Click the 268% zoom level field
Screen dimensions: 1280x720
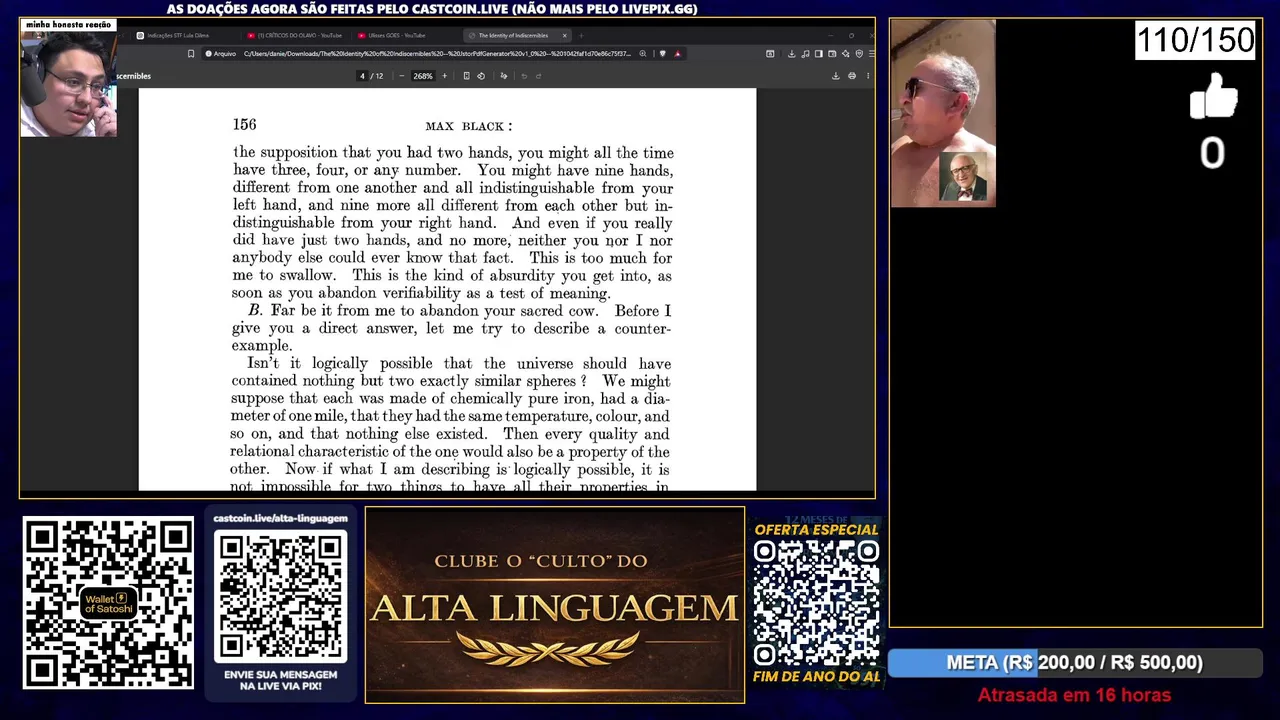tap(423, 76)
